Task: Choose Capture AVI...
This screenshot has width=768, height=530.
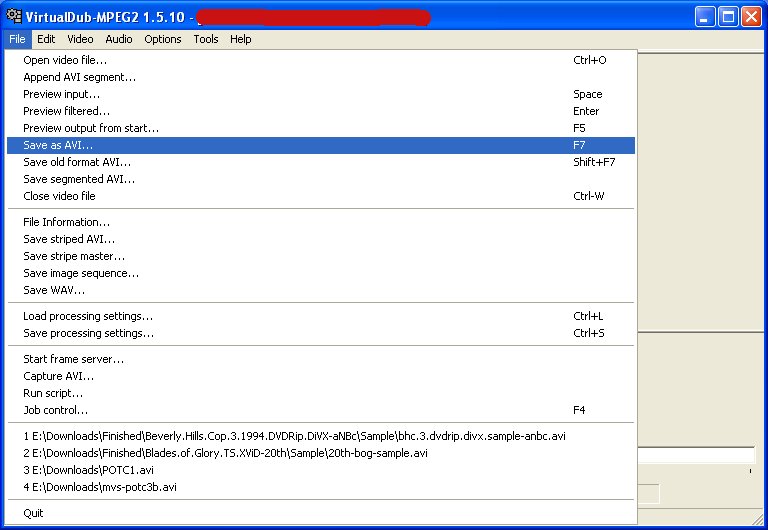Action: tap(321, 376)
